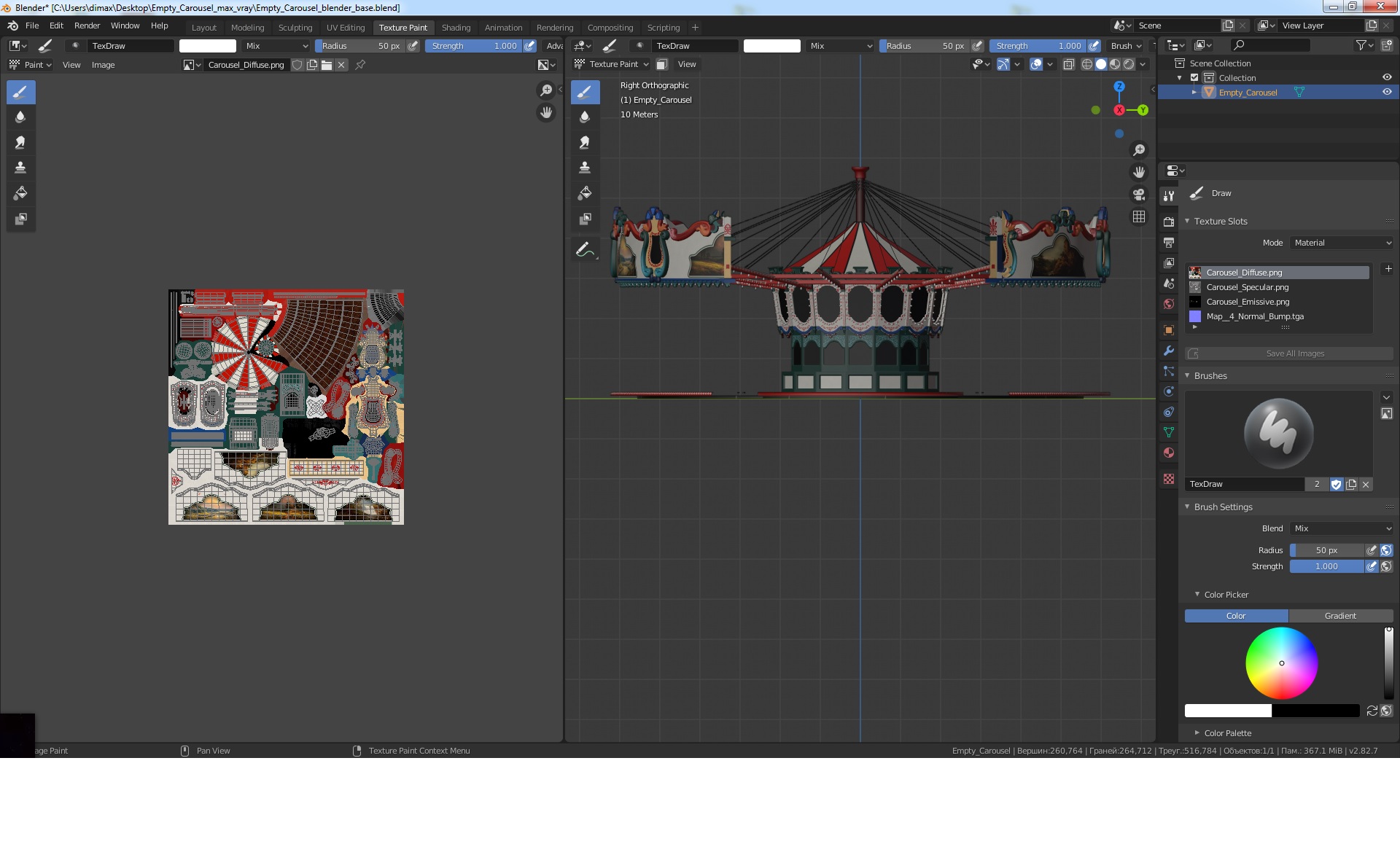
Task: Open the Brush popover in viewport header
Action: [x=1126, y=46]
